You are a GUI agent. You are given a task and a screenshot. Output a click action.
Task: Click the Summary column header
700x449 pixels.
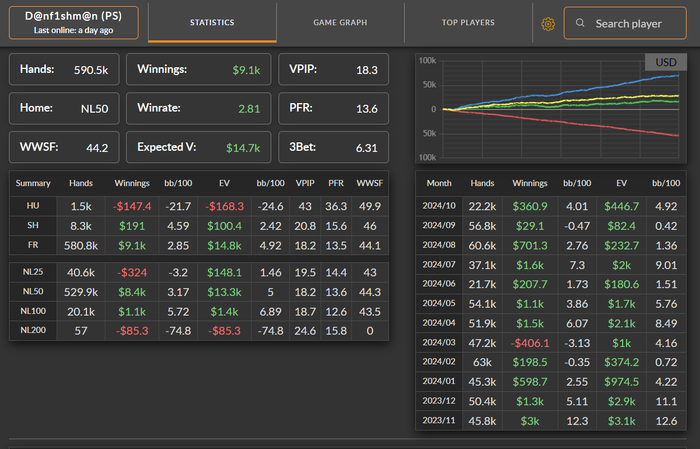point(33,183)
